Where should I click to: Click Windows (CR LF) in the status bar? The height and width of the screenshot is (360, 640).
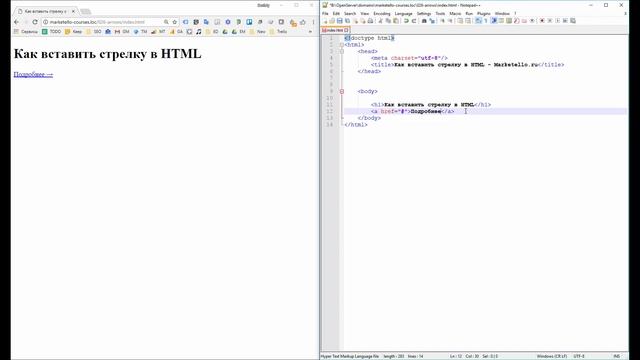[551, 356]
